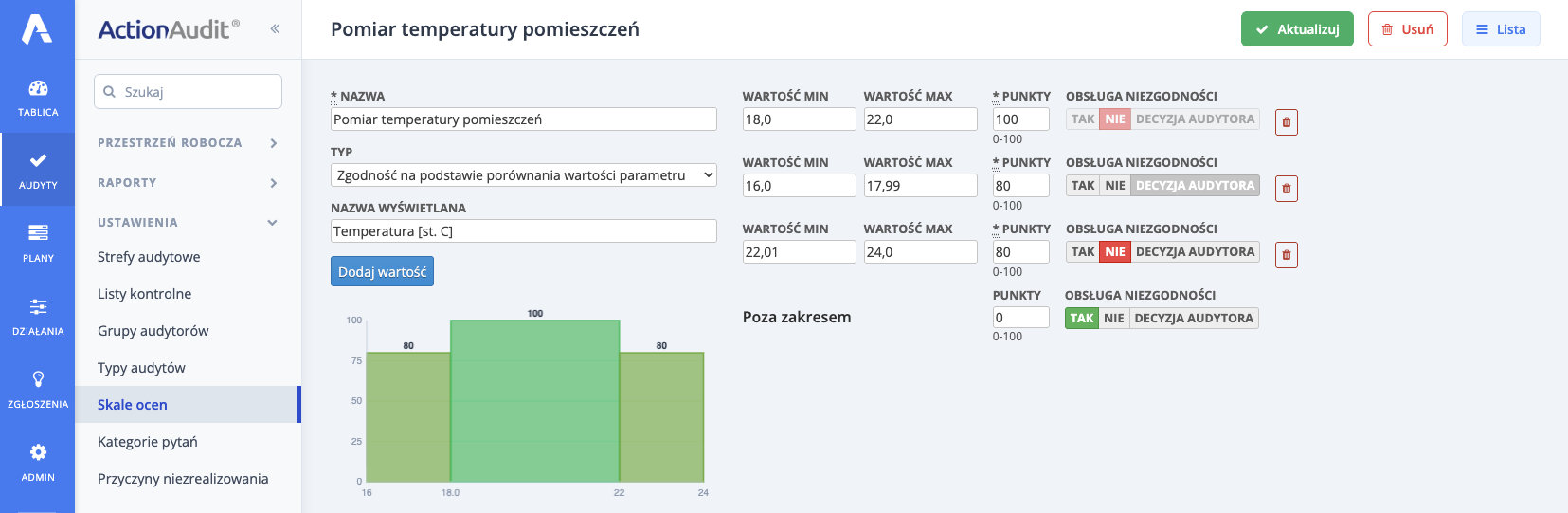Navigate to Grupy audytorów
Screen dimensions: 1568x513
click(153, 331)
